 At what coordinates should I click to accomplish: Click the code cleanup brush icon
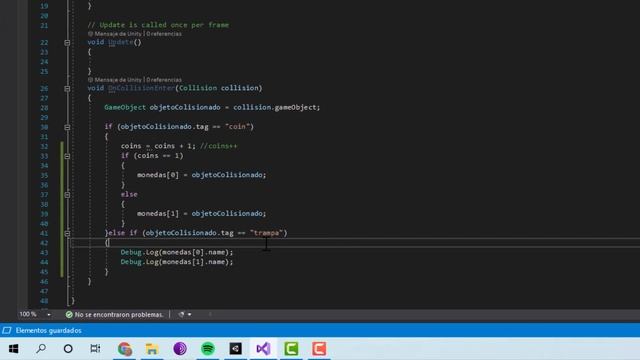(181, 315)
